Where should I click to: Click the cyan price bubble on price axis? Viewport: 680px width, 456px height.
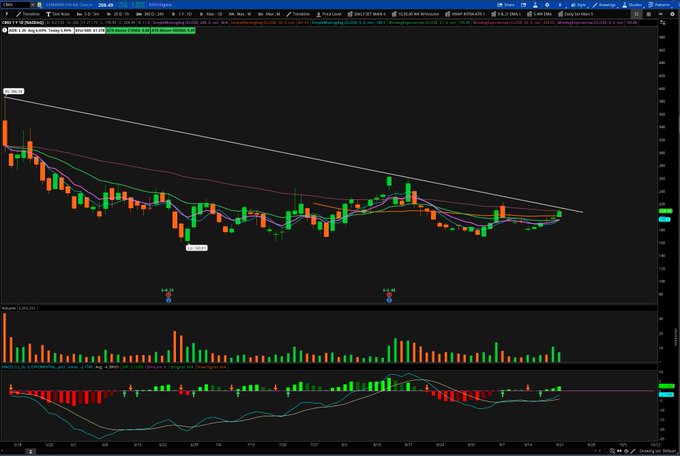664,220
